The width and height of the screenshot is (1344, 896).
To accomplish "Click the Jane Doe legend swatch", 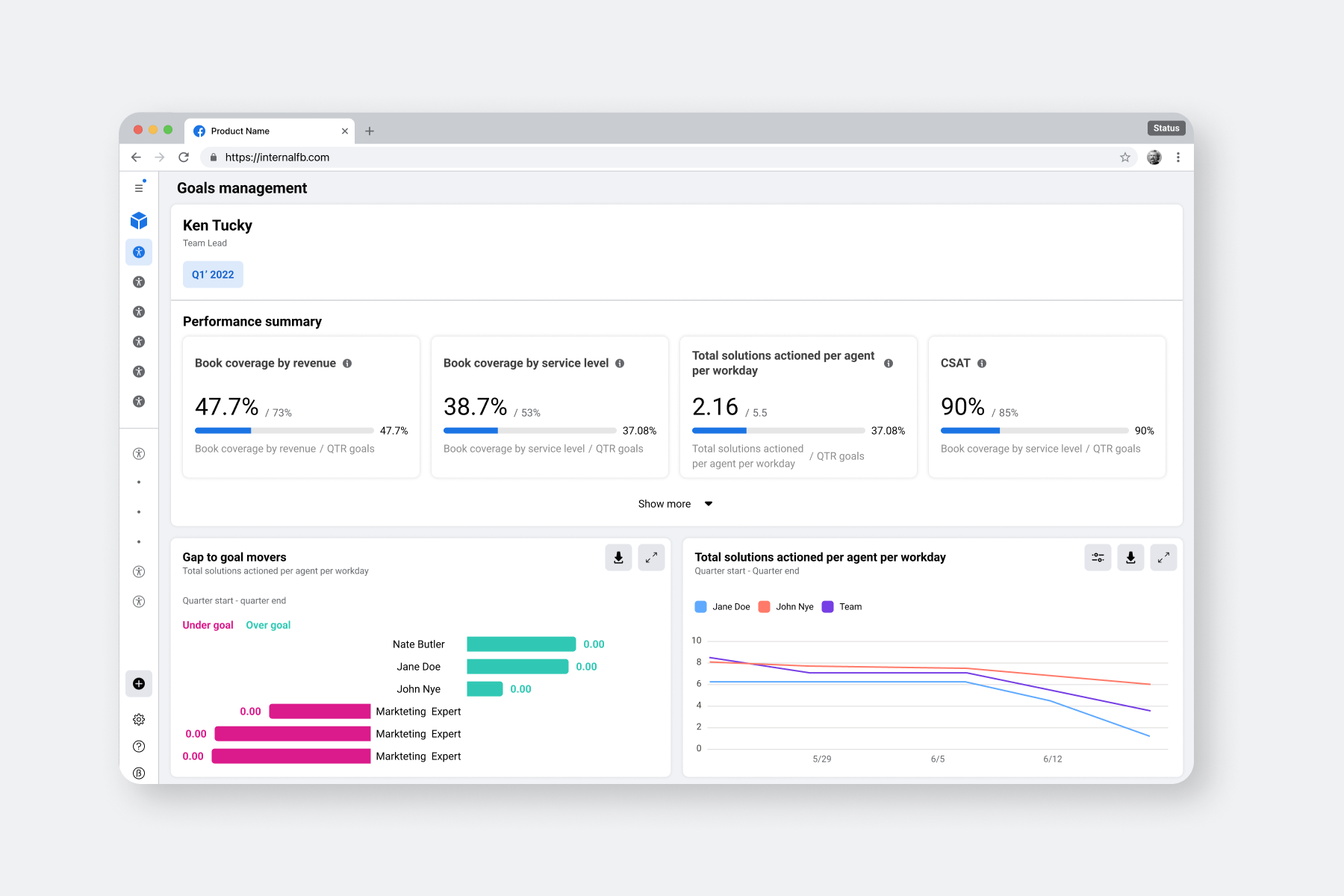I will 700,607.
